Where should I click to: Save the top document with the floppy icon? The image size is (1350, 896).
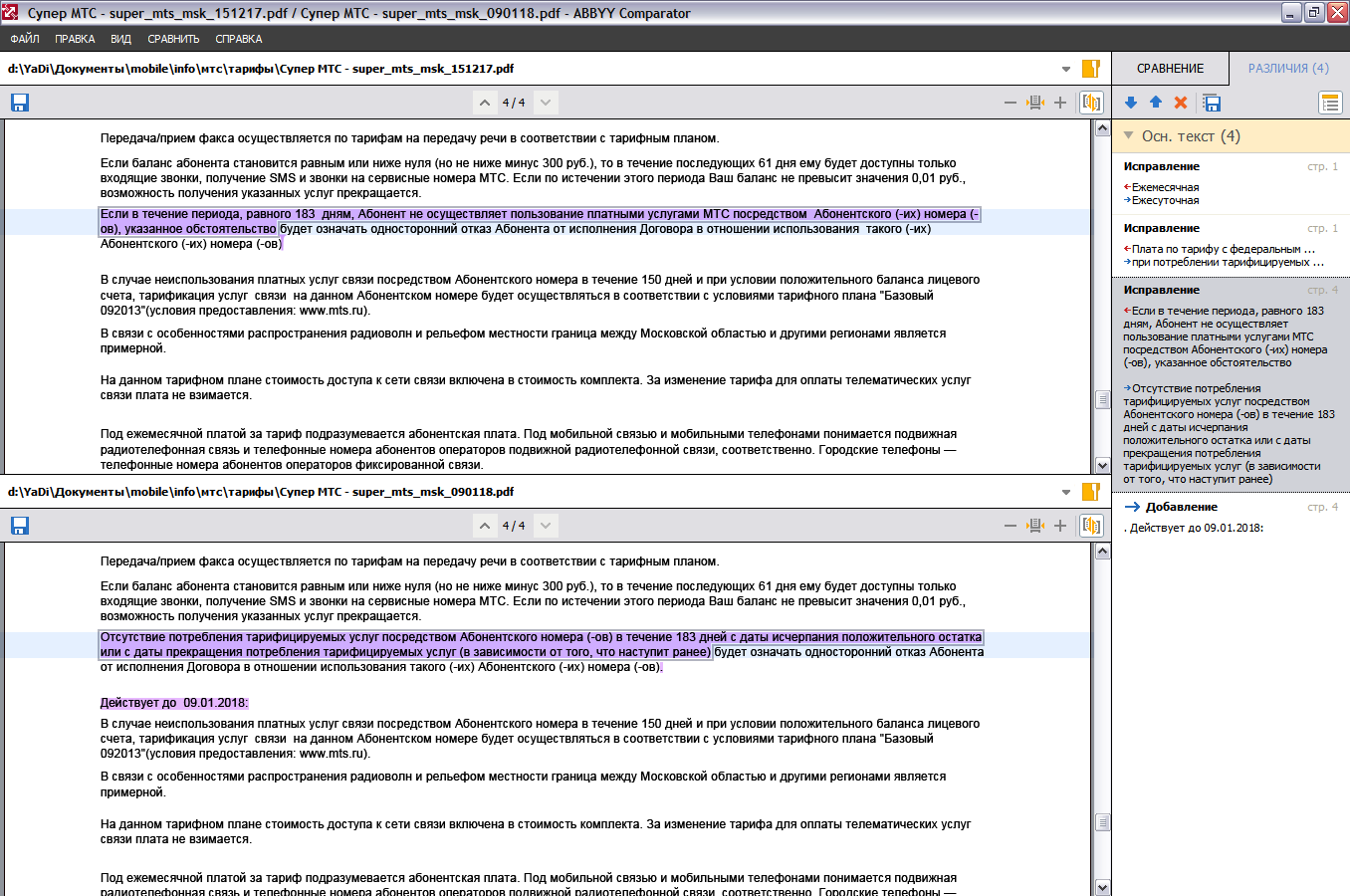[20, 103]
